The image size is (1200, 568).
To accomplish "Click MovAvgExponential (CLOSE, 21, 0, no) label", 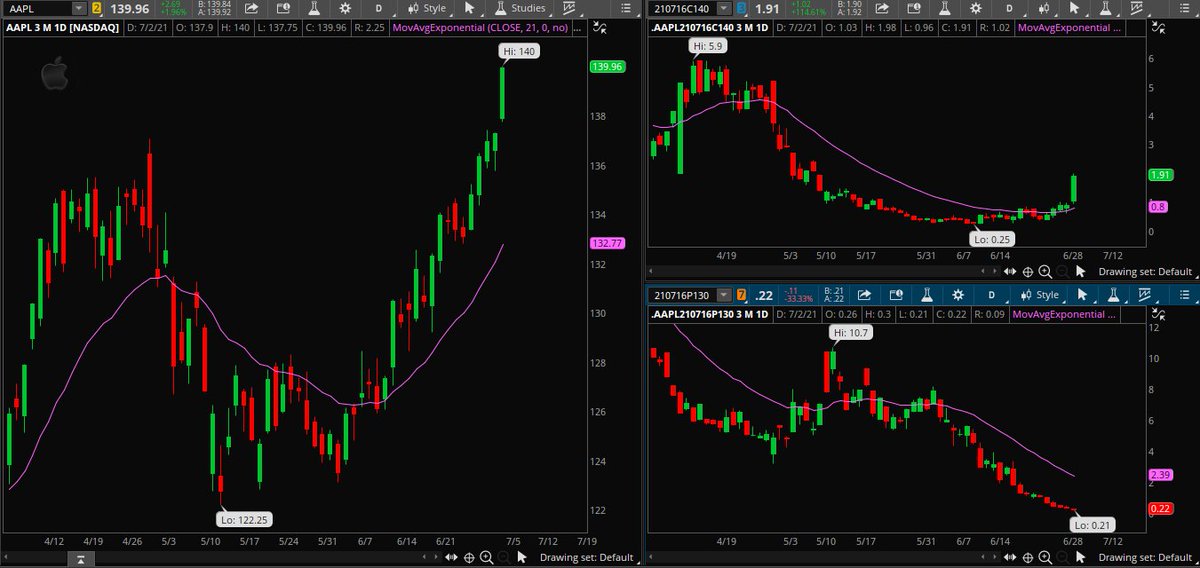I will click(x=480, y=27).
